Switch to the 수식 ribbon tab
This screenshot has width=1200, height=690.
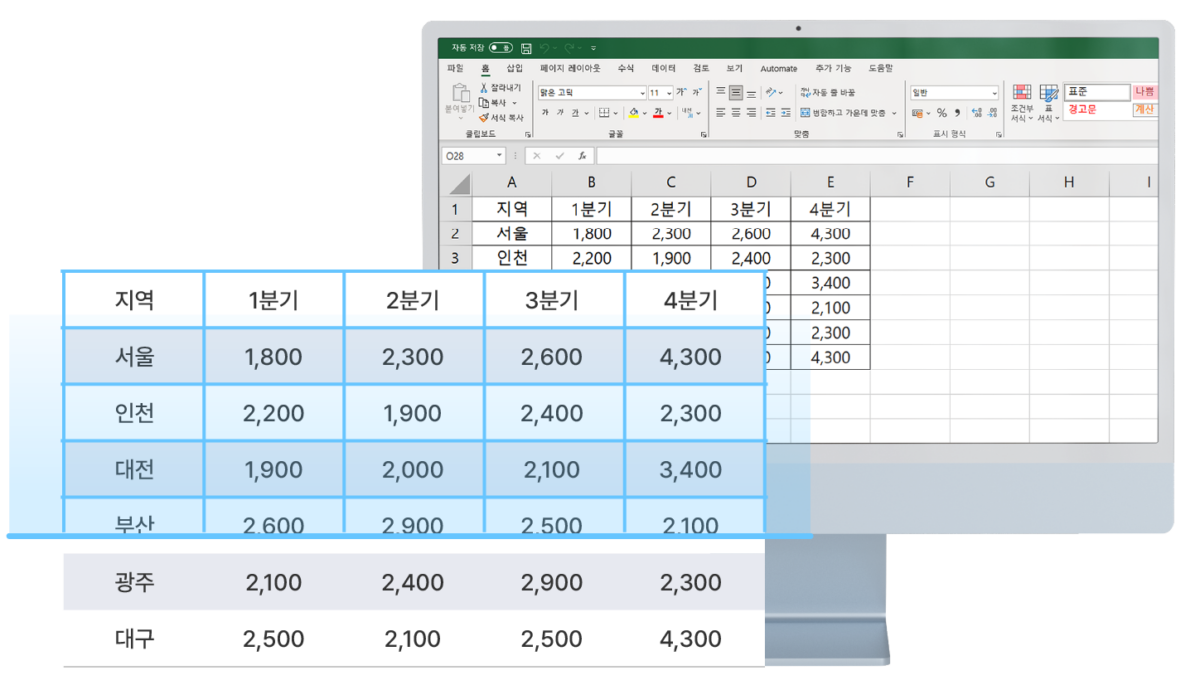point(626,68)
